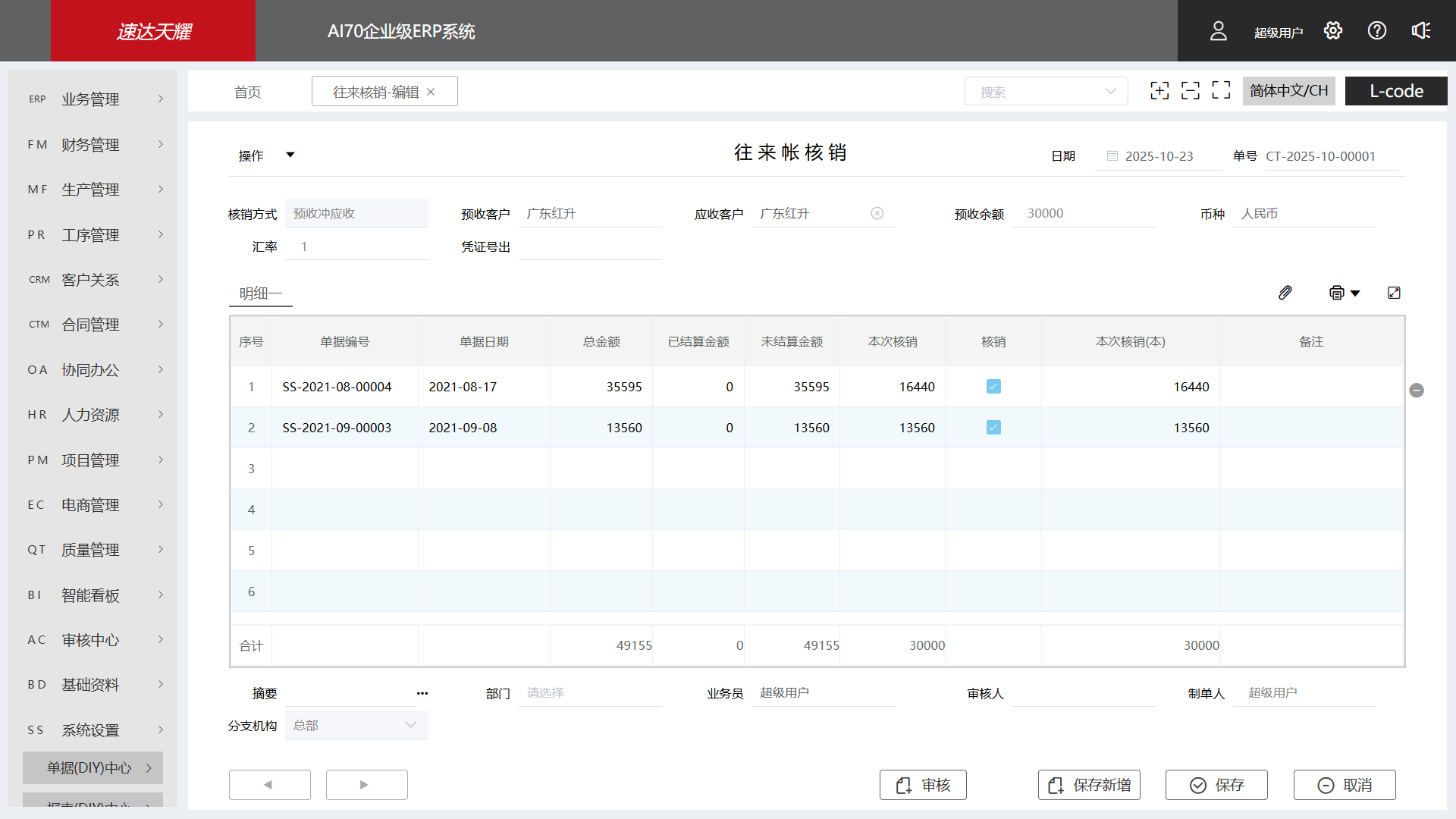1456x819 pixels.
Task: Click the 审核 approve button
Action: pos(923,785)
